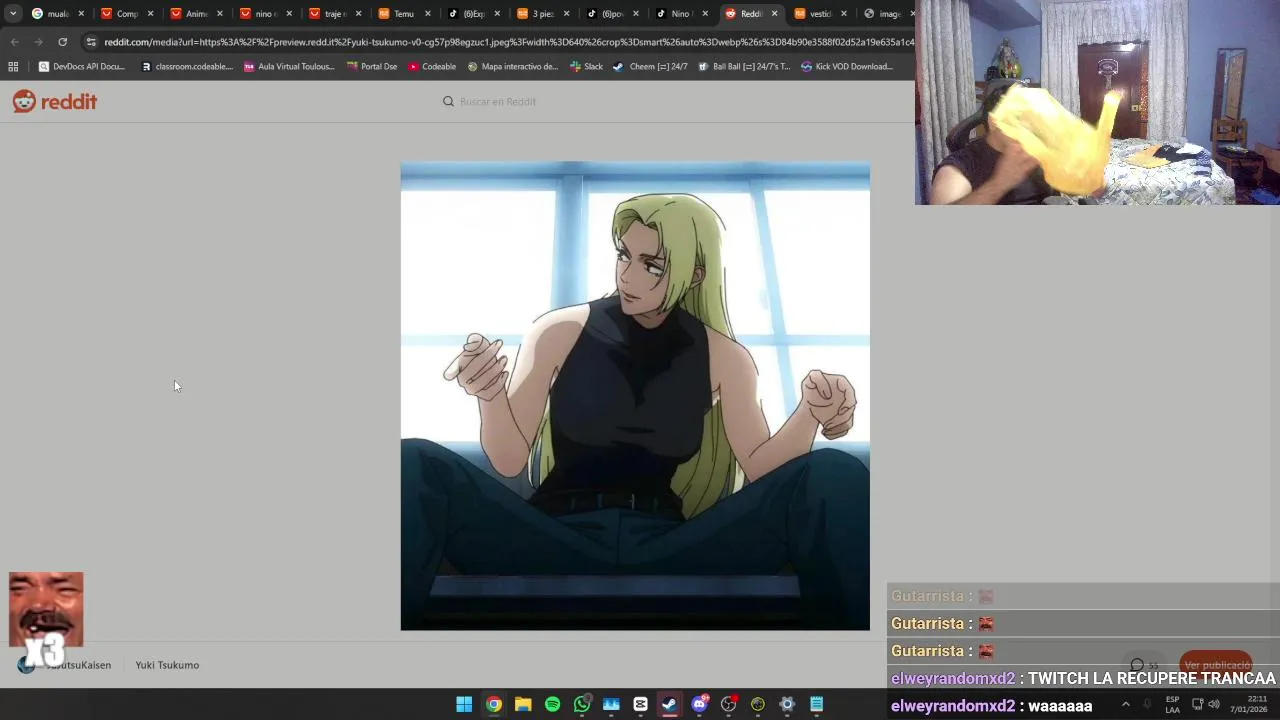Image resolution: width=1280 pixels, height=720 pixels.
Task: Go forward in browser history
Action: coord(38,42)
